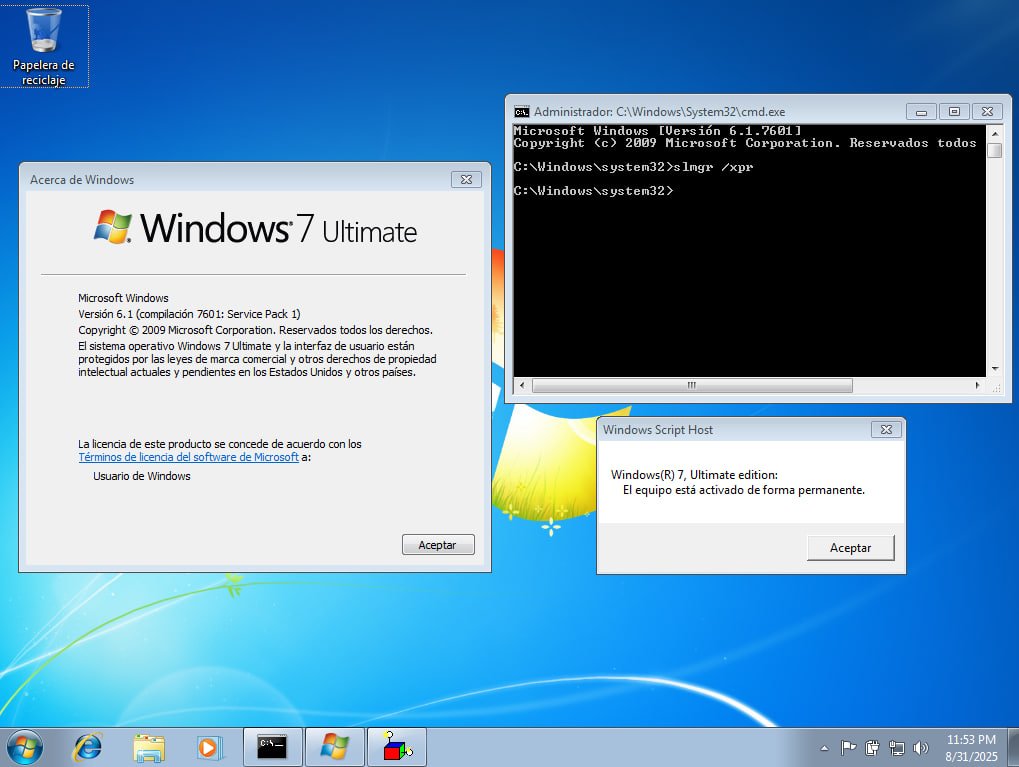1019x767 pixels.
Task: Click the Action Center flag tray icon
Action: click(848, 747)
